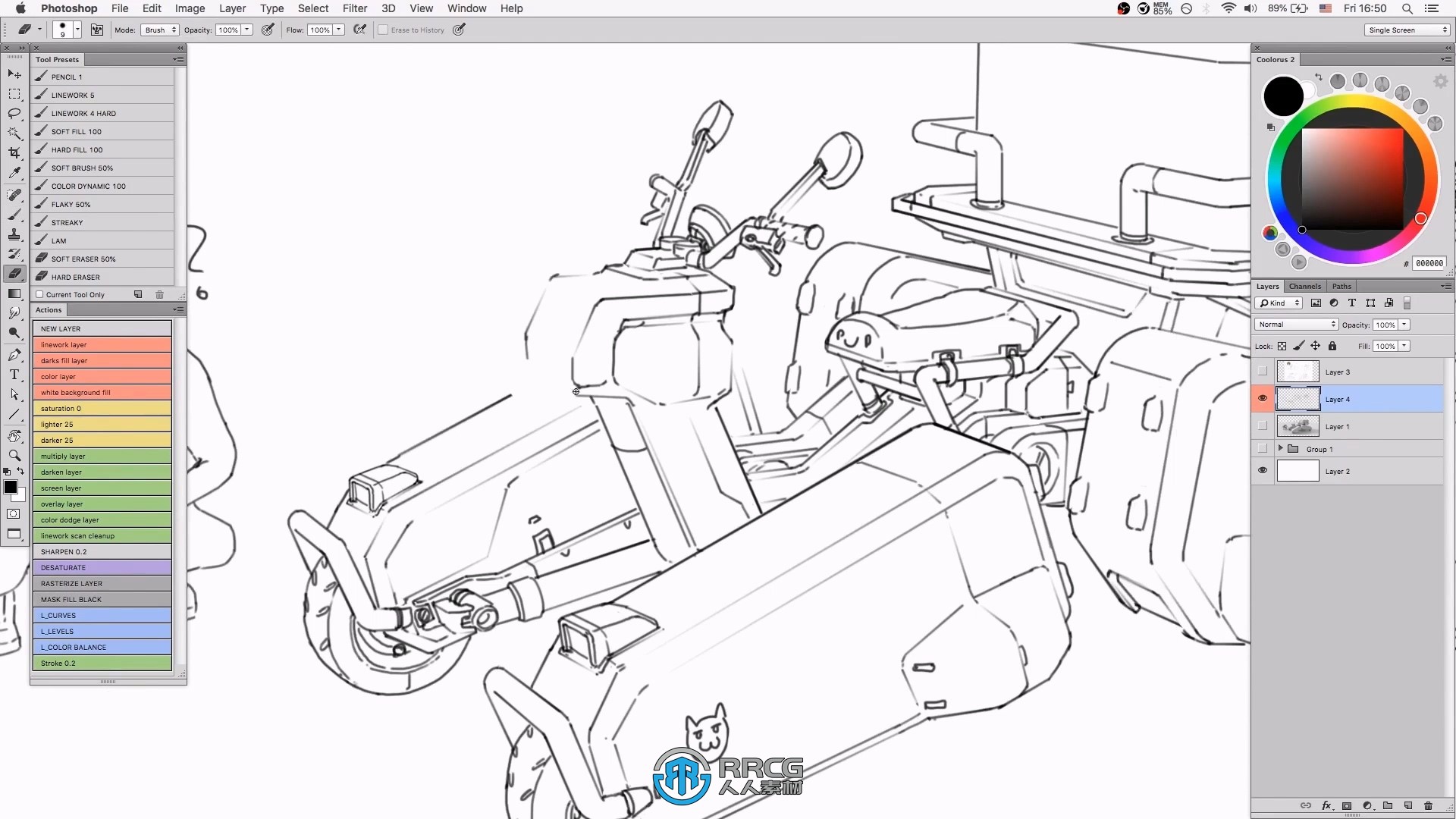Run the NEW LAYER action

102,328
